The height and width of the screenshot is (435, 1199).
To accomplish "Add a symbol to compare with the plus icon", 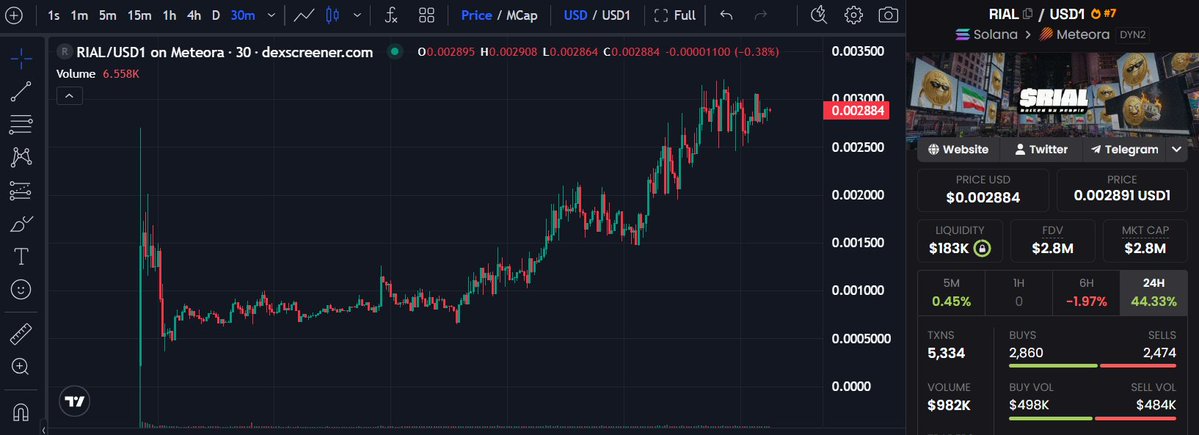I will point(14,15).
